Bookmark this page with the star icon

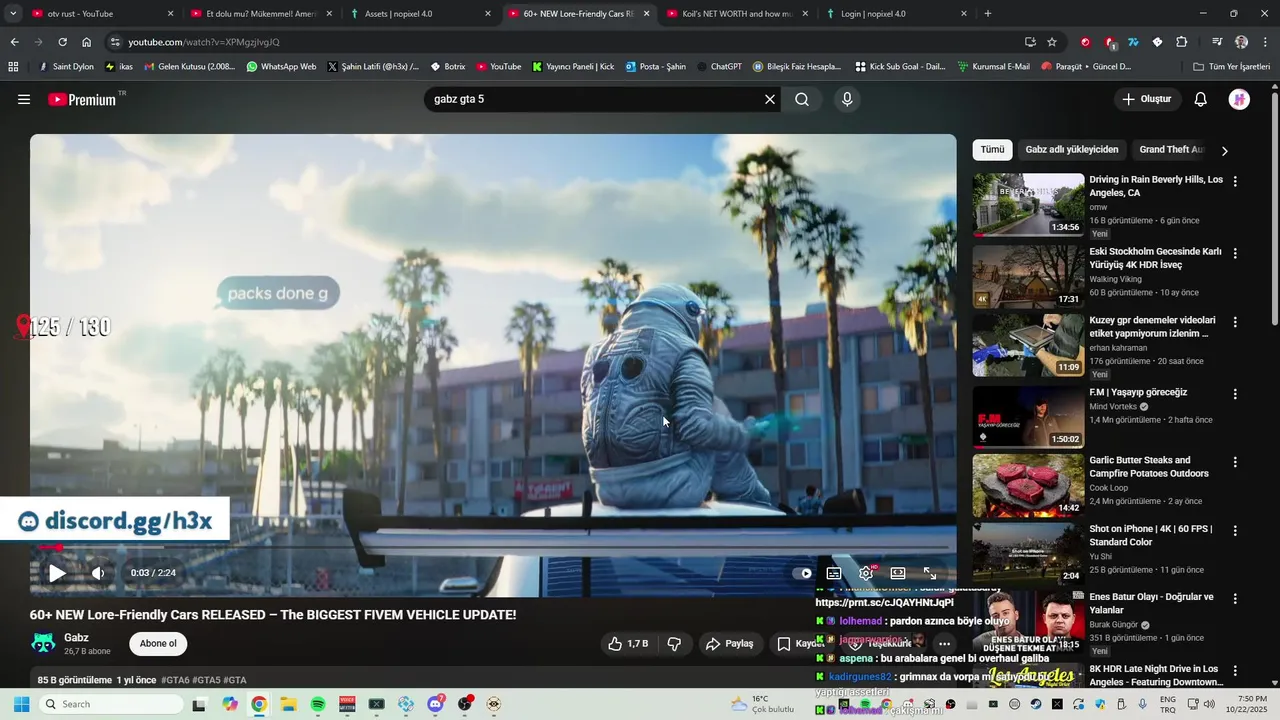click(x=1052, y=42)
